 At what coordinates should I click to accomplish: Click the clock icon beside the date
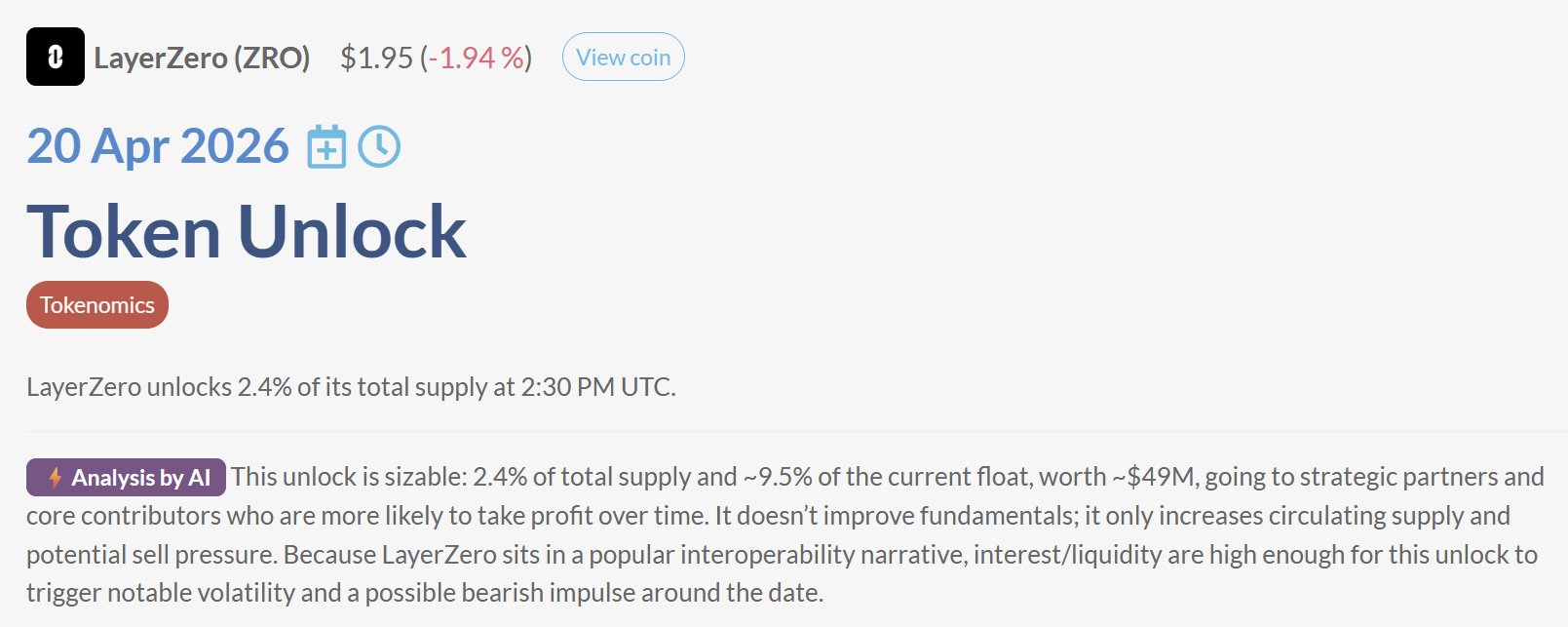[379, 147]
